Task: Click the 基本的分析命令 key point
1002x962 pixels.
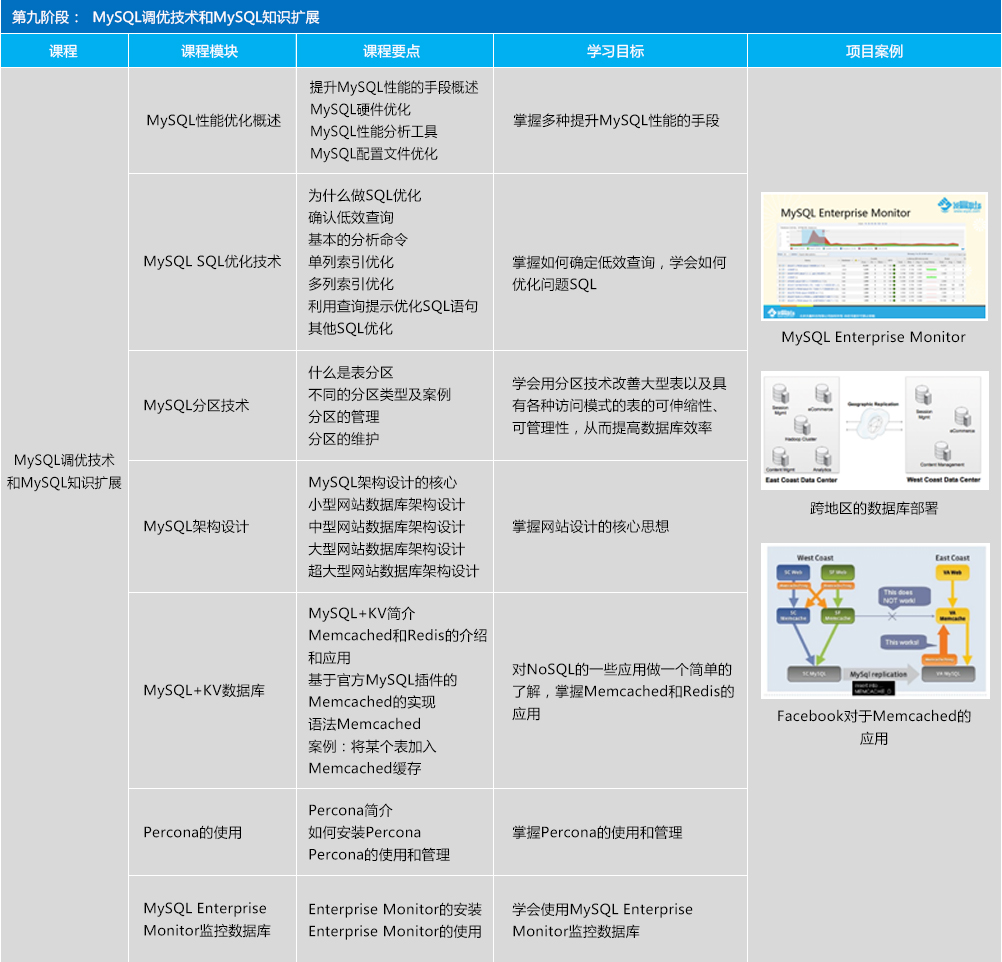Action: pos(358,240)
